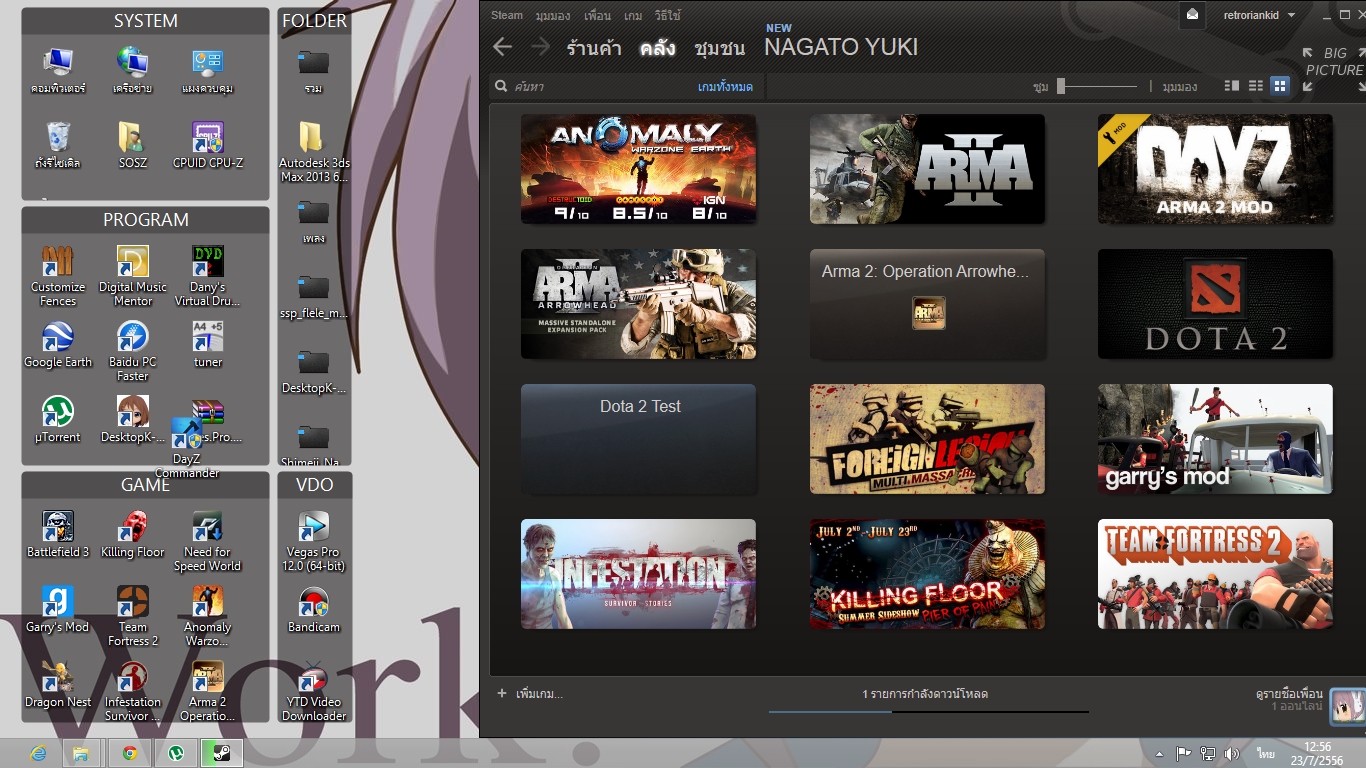Screen dimensions: 1366x768
Task: Select the grid view icon in Steam
Action: tap(1280, 87)
